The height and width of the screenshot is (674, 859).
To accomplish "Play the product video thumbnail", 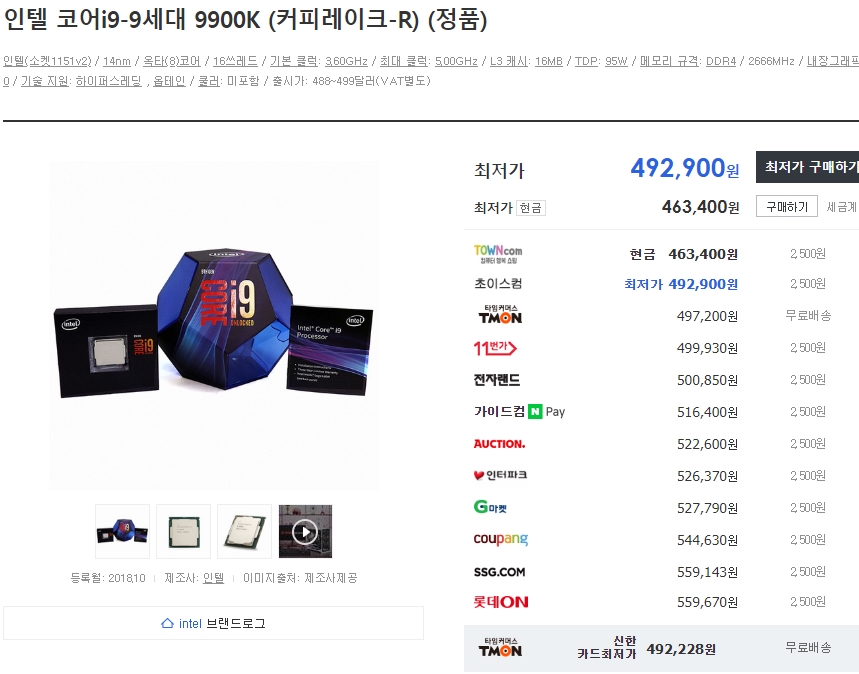I will click(x=305, y=532).
